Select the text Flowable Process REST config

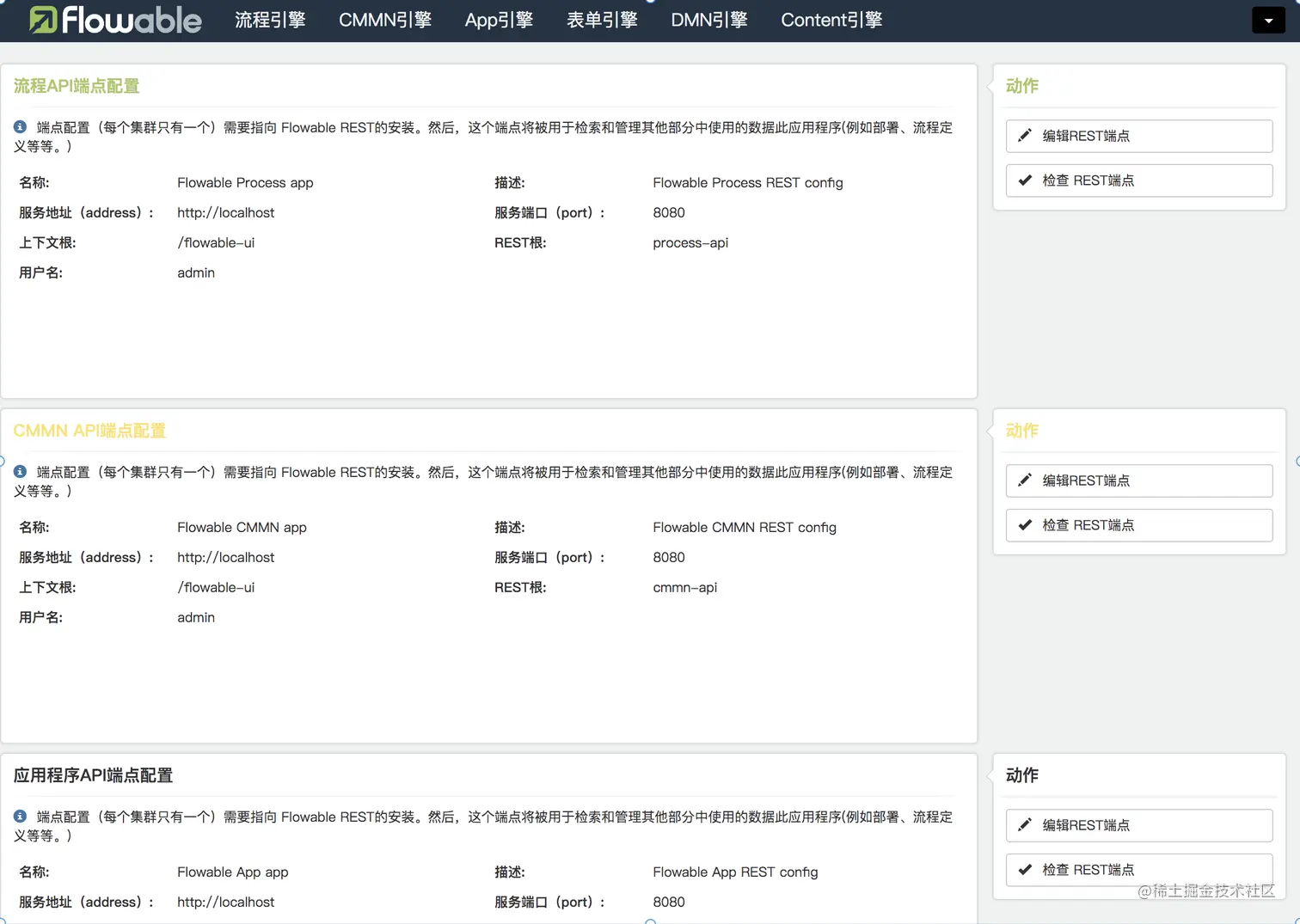[x=748, y=182]
